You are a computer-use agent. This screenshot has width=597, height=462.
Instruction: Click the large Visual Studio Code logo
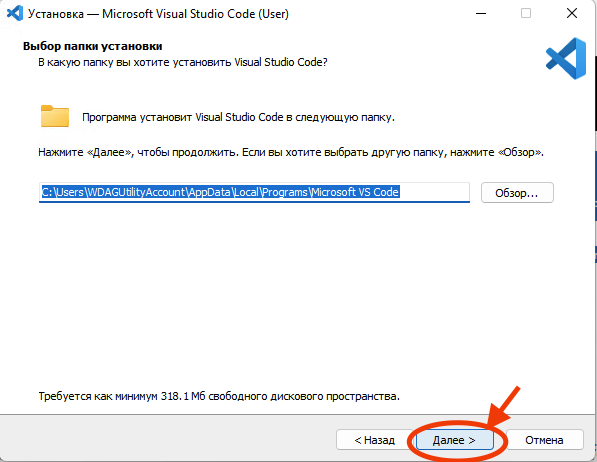coord(566,58)
